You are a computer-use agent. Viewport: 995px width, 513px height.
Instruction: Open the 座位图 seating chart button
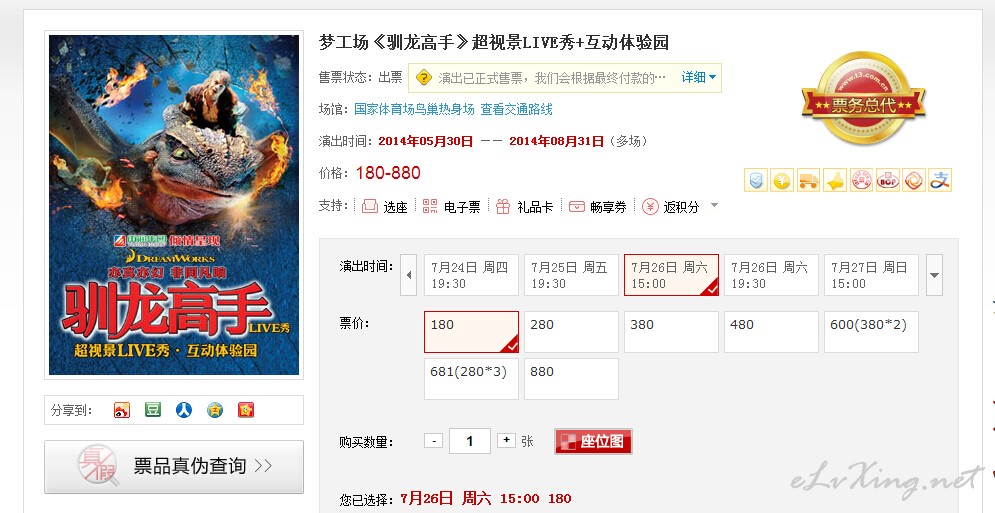pyautogui.click(x=593, y=441)
